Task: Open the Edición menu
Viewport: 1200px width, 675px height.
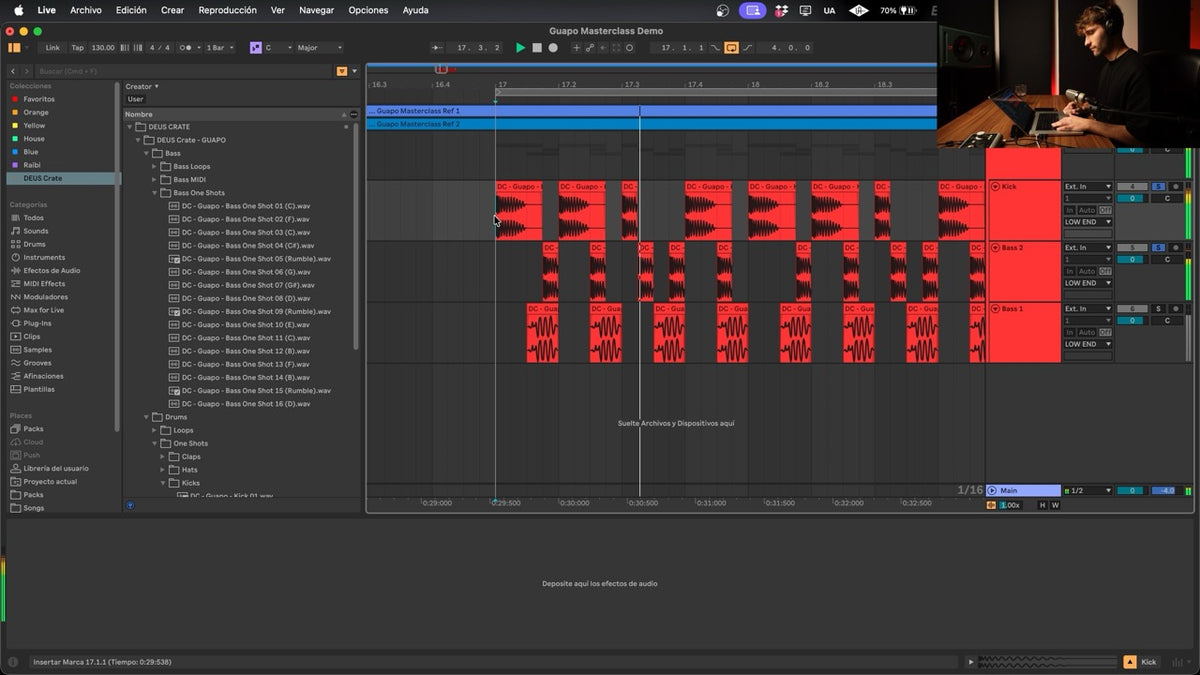Action: click(131, 10)
